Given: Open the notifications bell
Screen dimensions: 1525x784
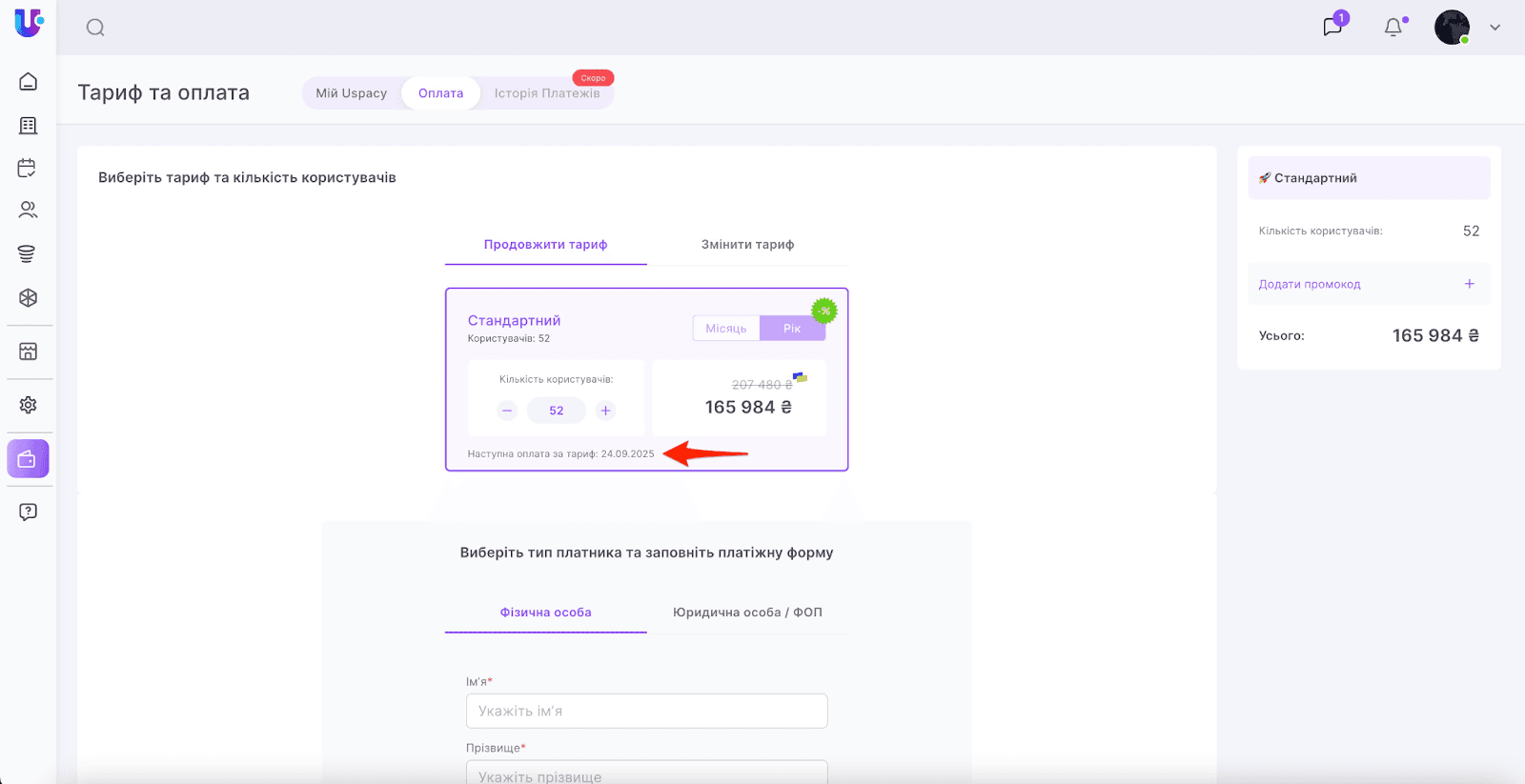Looking at the screenshot, I should (x=1393, y=28).
